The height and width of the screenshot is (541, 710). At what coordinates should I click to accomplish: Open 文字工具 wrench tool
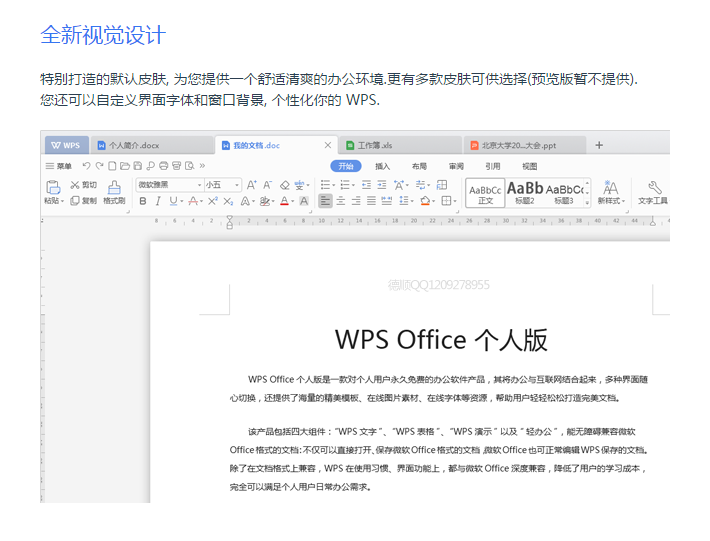pos(653,192)
